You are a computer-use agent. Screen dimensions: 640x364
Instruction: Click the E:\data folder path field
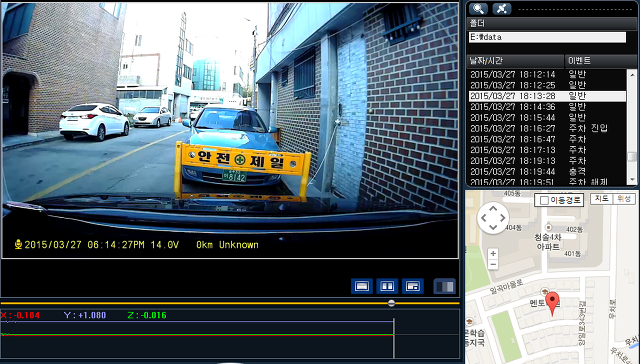tap(547, 37)
